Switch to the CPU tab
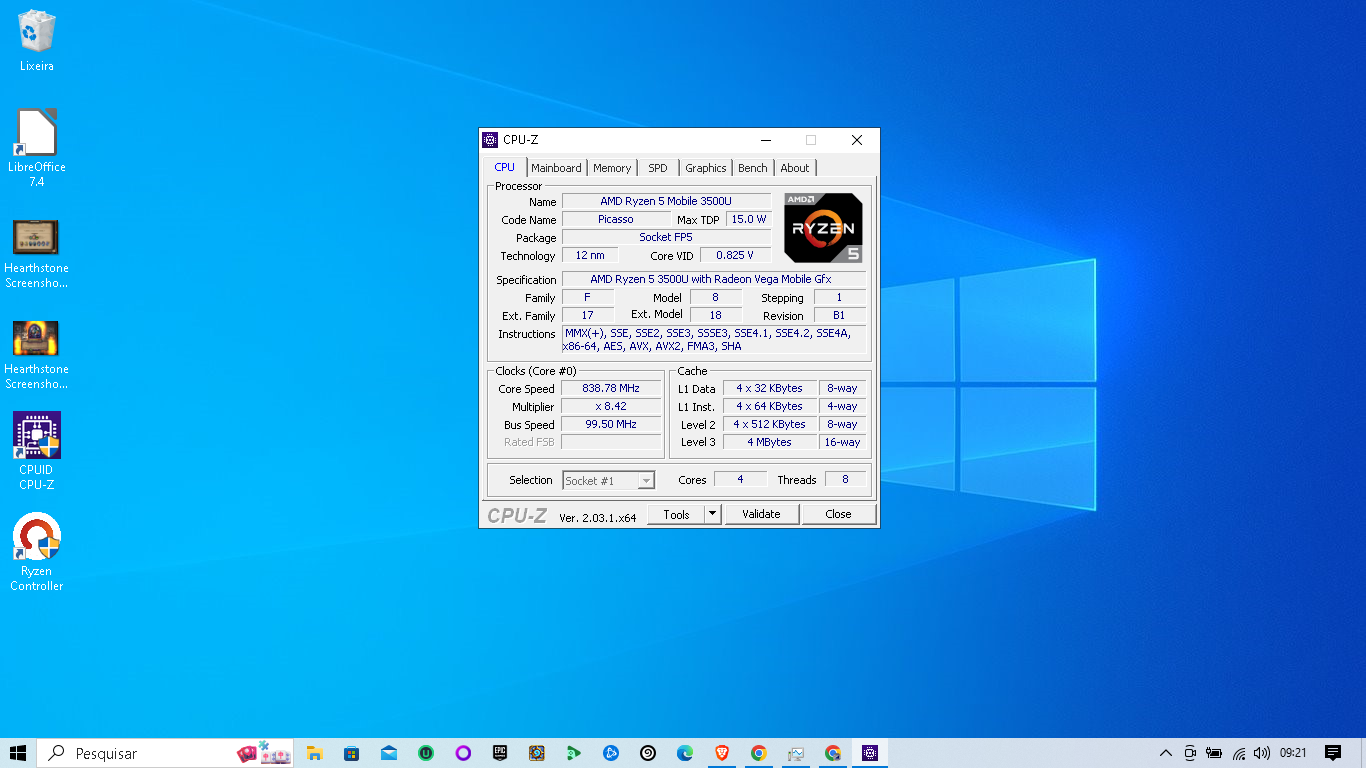This screenshot has width=1366, height=768. (505, 167)
